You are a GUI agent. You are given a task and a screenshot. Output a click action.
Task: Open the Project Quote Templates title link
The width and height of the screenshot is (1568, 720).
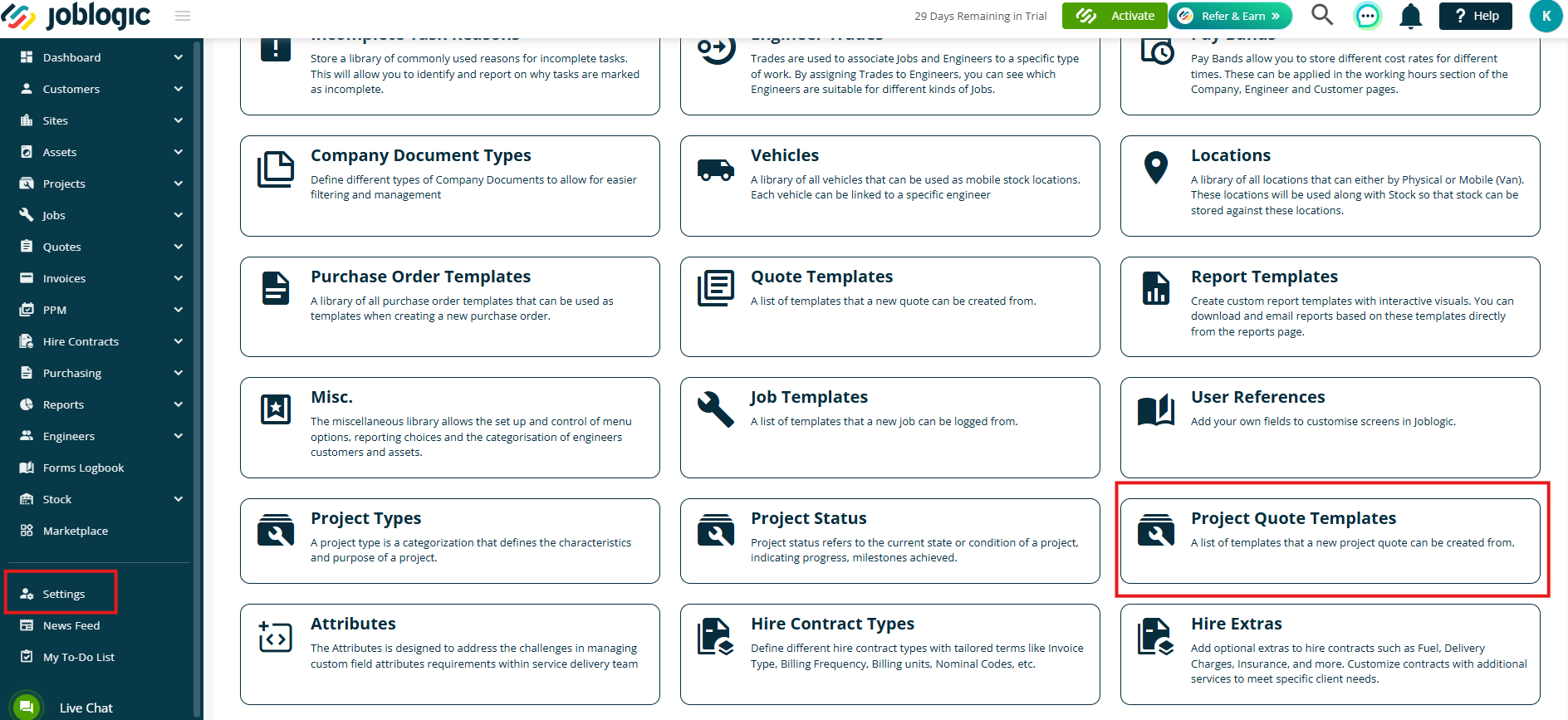coord(1293,518)
